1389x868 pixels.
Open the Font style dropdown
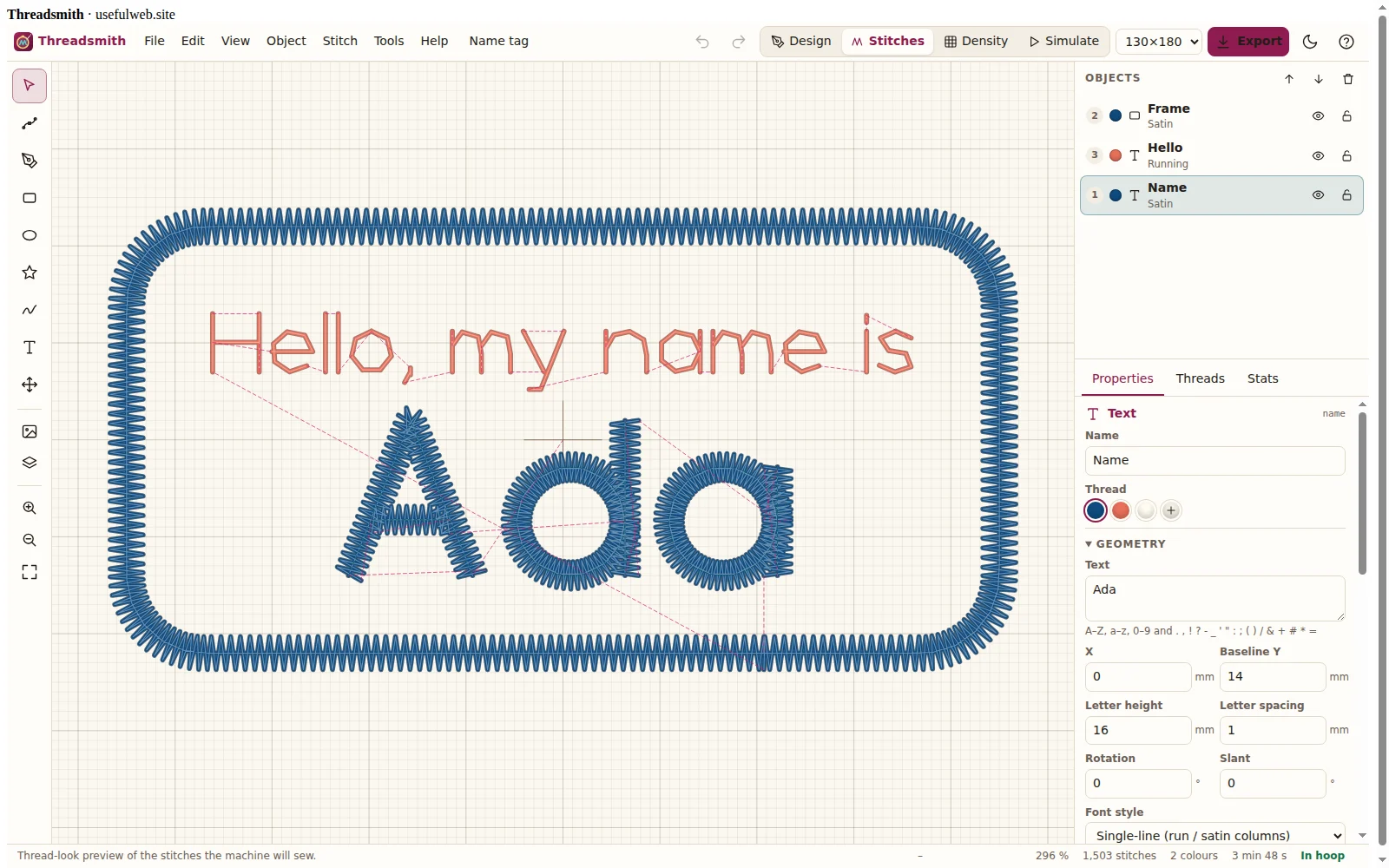click(1215, 835)
